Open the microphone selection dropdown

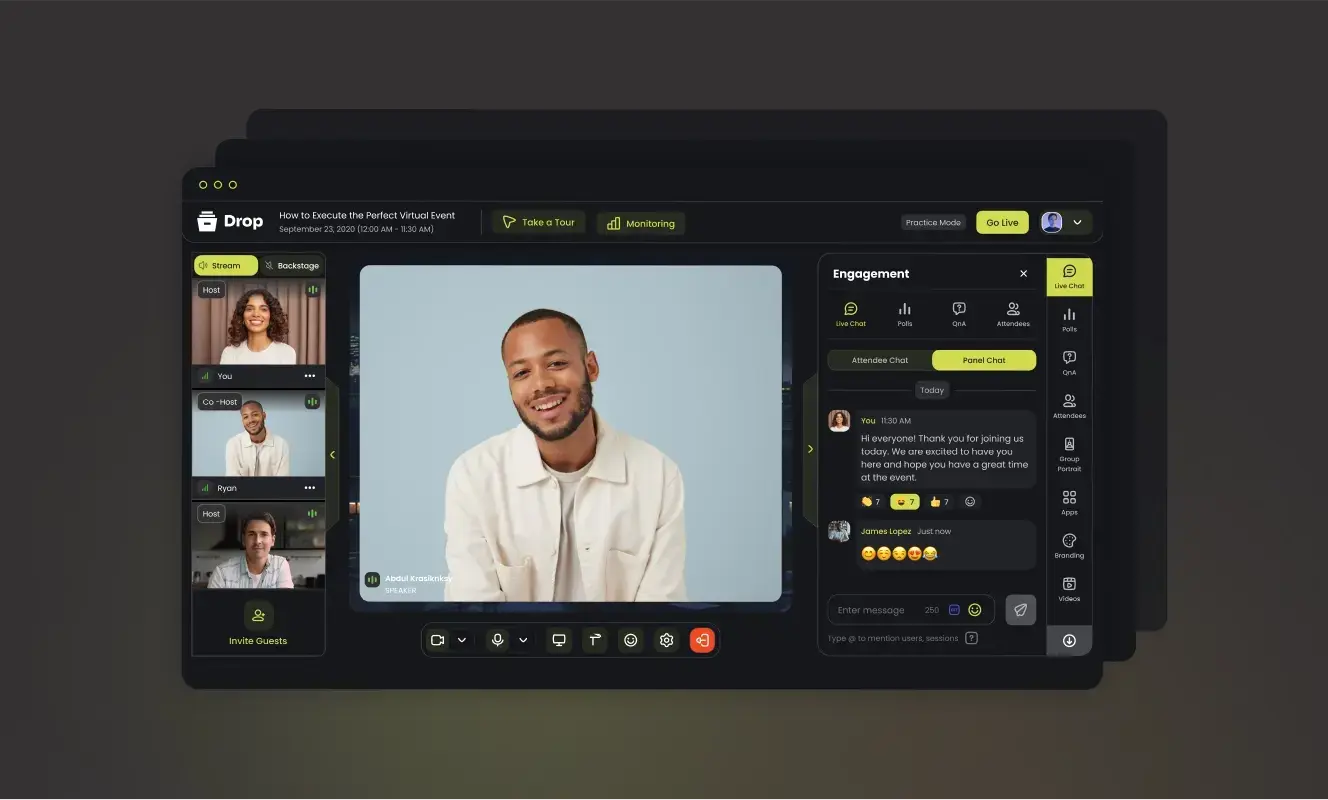tap(521, 639)
